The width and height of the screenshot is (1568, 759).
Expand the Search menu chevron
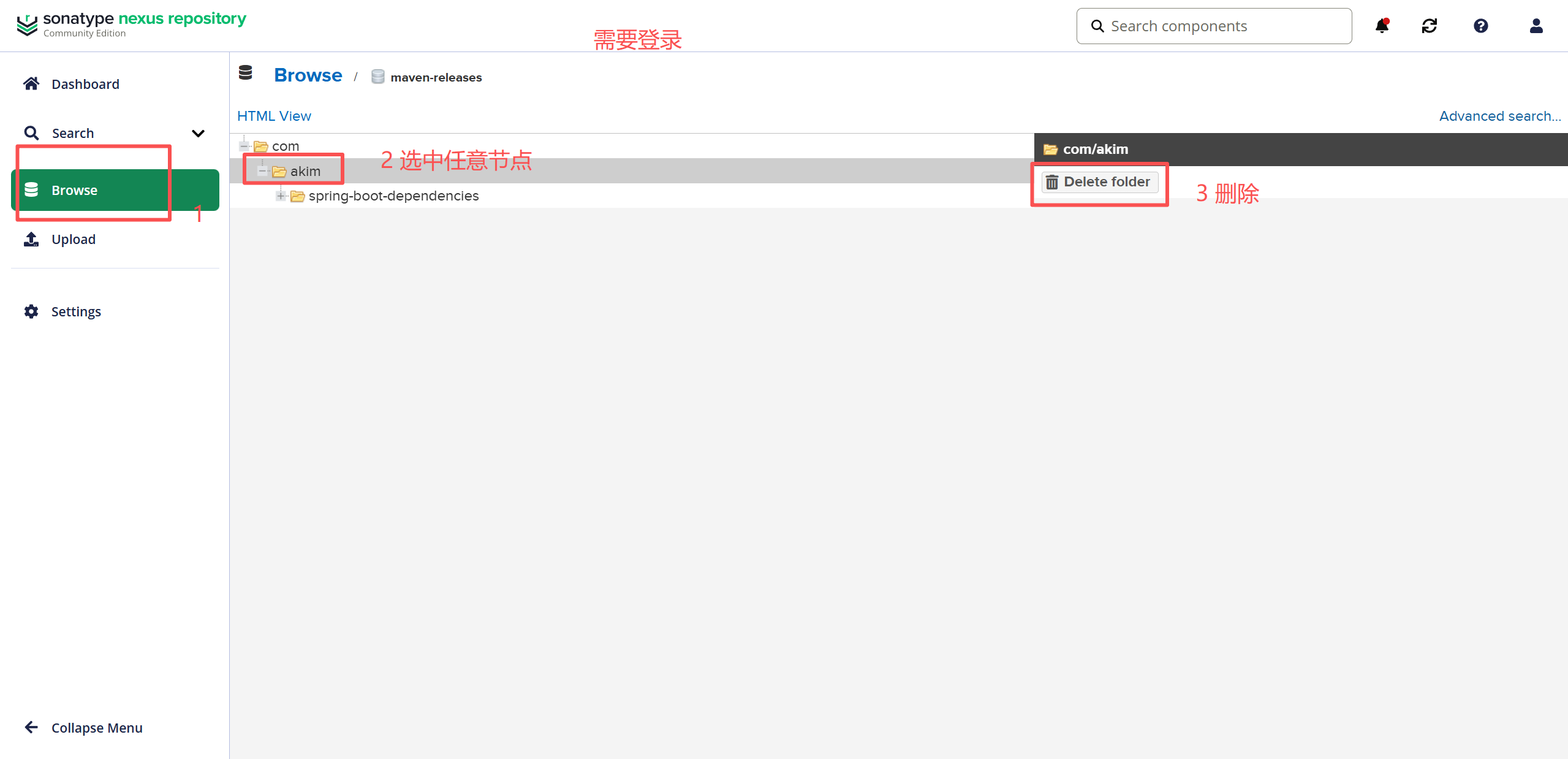click(x=198, y=133)
